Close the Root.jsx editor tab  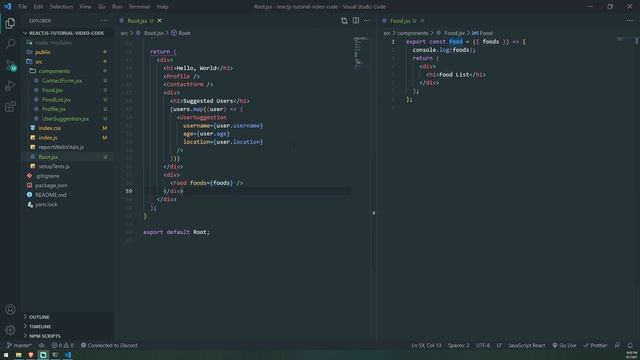160,21
